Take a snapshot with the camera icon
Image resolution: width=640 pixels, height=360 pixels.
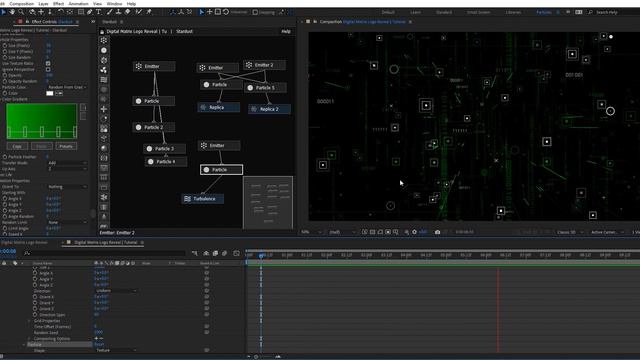(x=437, y=232)
